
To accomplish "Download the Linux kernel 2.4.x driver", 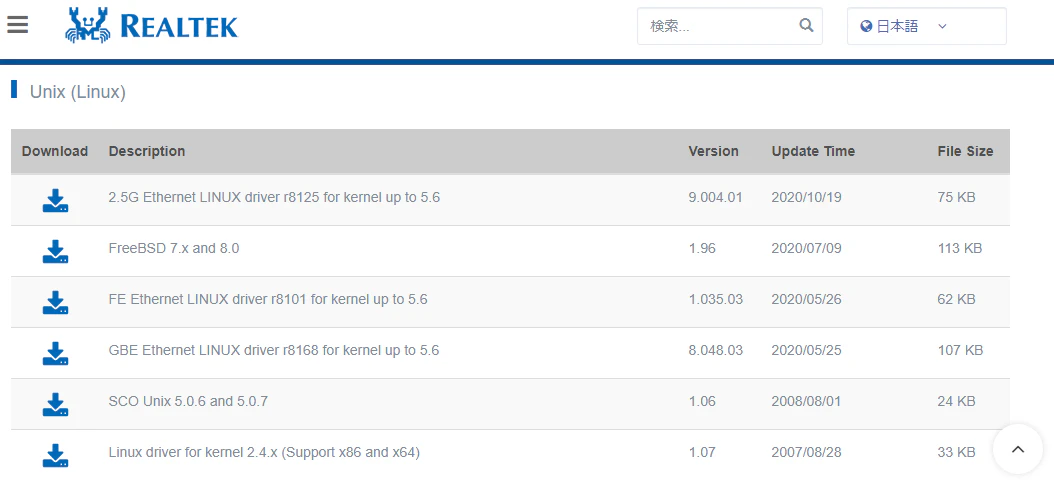I will 56,456.
